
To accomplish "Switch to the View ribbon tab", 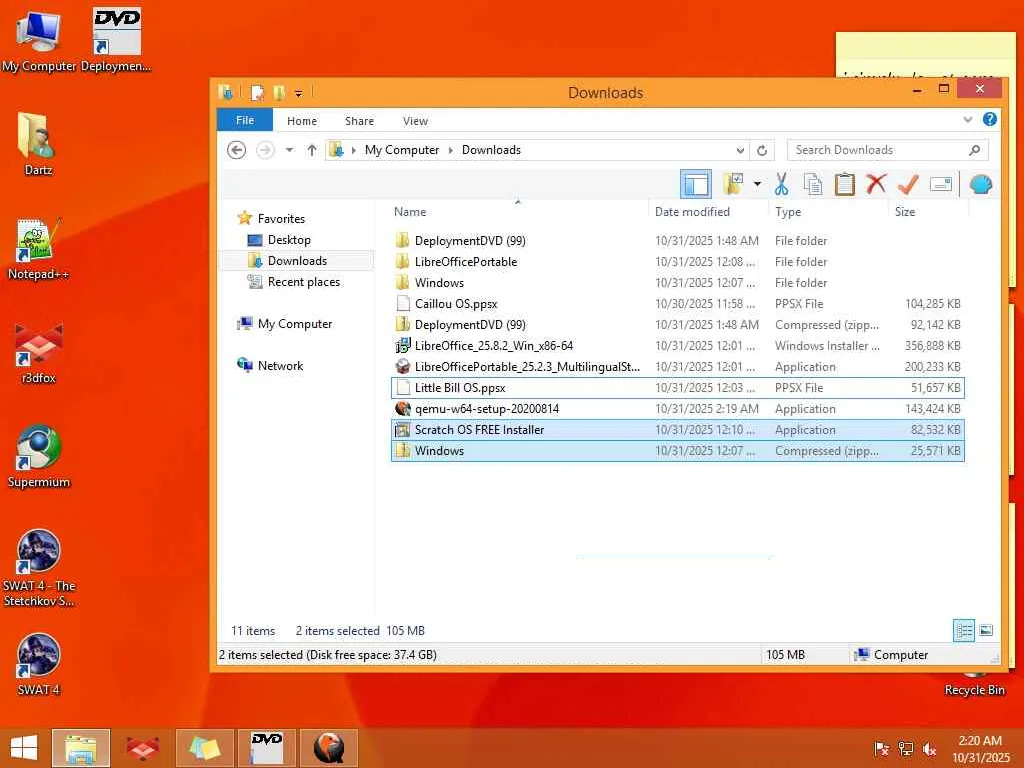I will pos(415,121).
